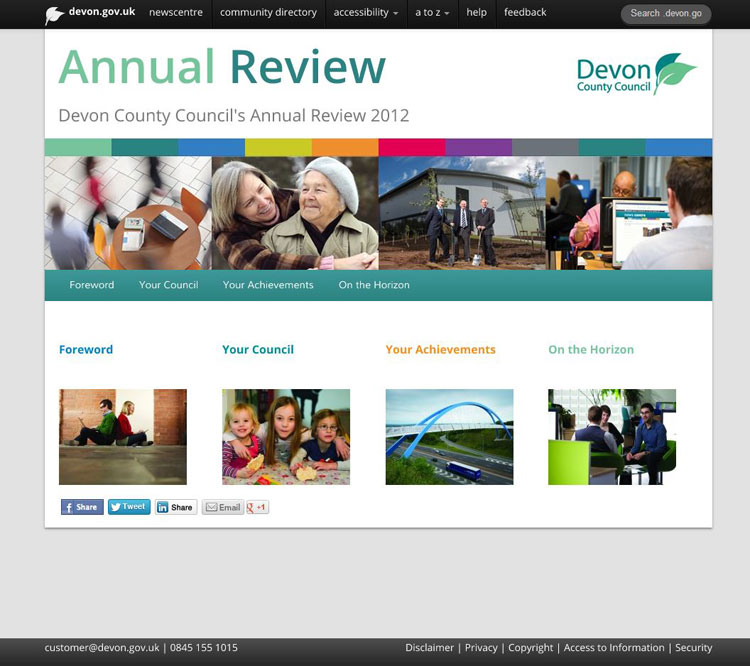Image resolution: width=750 pixels, height=666 pixels.
Task: Click the banner photo of man at computer
Action: click(629, 213)
